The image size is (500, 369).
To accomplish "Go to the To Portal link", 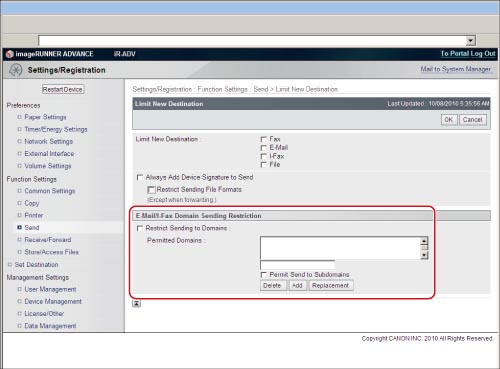I will 455,54.
